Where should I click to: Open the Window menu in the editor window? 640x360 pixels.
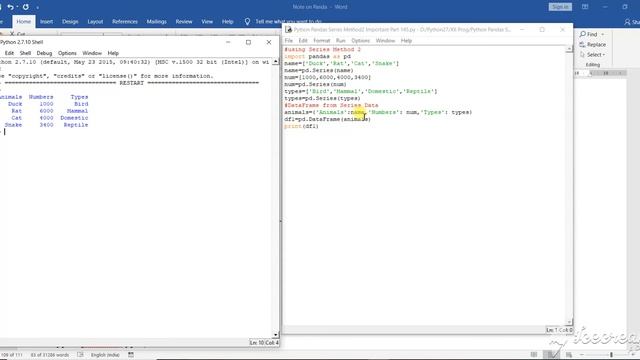pos(385,41)
